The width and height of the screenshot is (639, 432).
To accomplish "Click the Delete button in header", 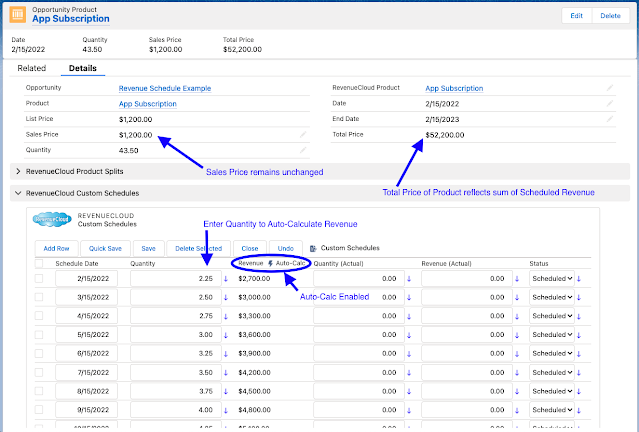I will 610,15.
